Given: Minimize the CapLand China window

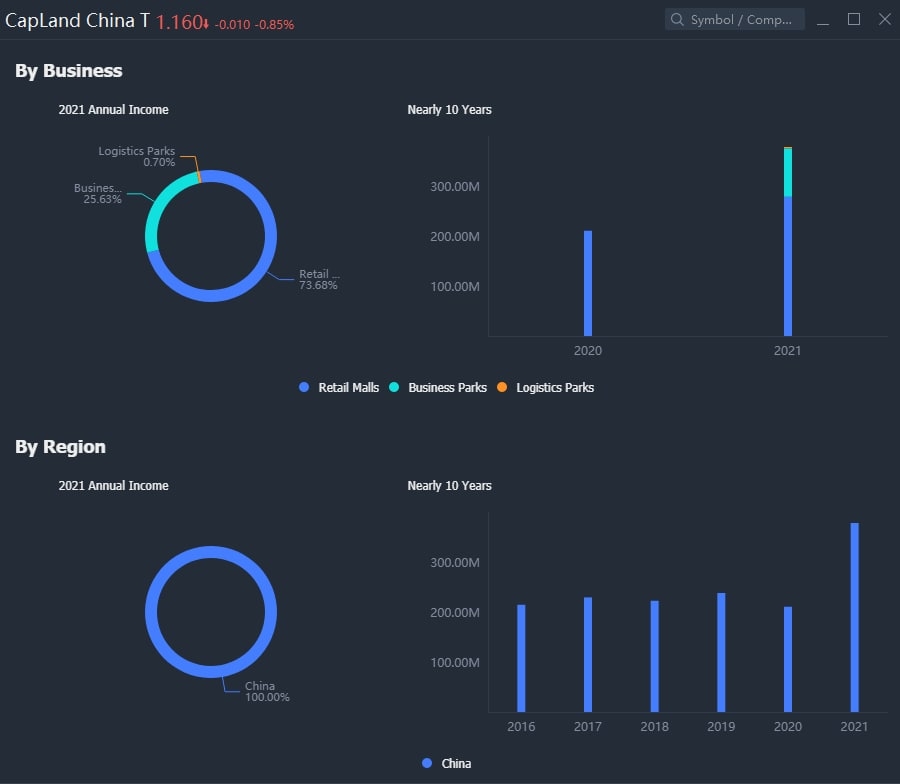Looking at the screenshot, I should click(x=823, y=20).
